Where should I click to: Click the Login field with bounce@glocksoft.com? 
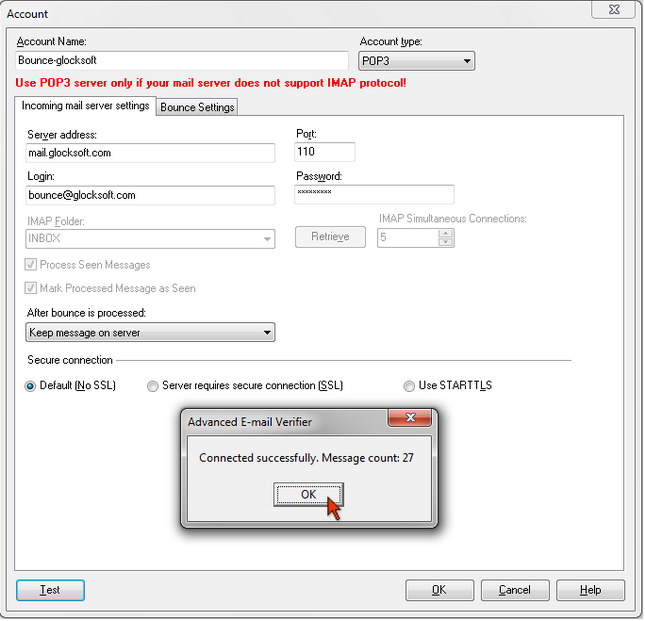151,196
